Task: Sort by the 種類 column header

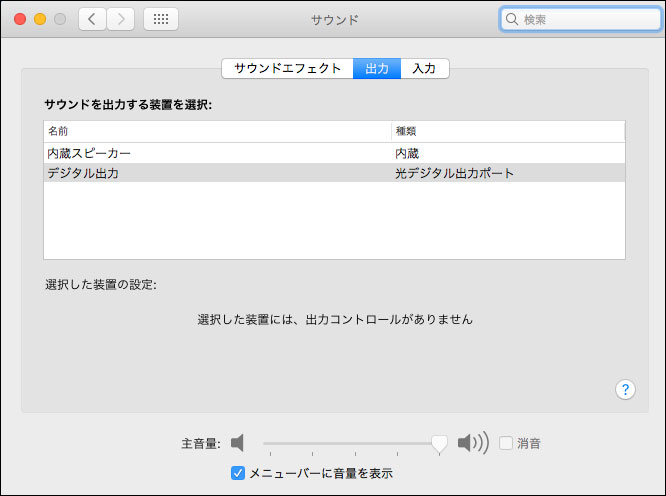Action: 508,131
